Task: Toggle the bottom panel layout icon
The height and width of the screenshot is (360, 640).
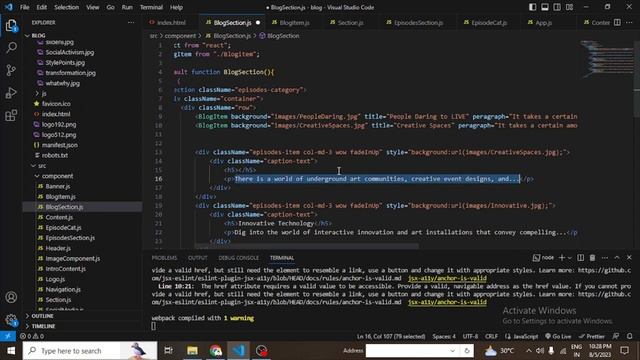Action: point(544,7)
